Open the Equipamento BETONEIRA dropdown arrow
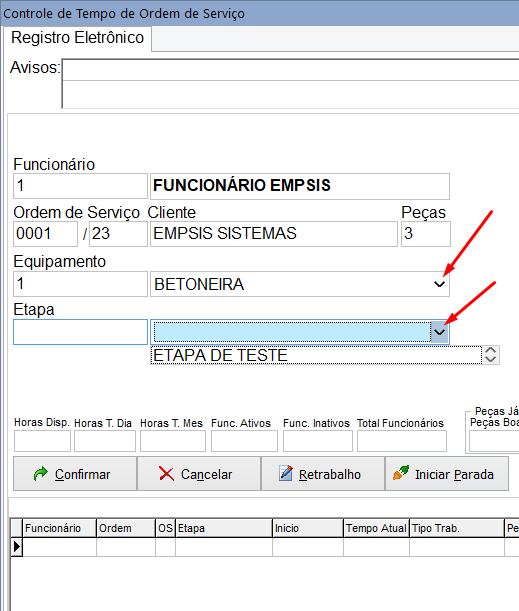Image resolution: width=519 pixels, height=611 pixels. click(x=440, y=284)
